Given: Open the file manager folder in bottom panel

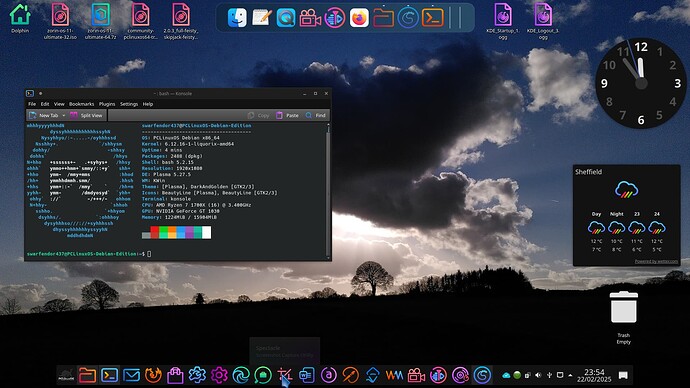Looking at the screenshot, I should point(87,375).
